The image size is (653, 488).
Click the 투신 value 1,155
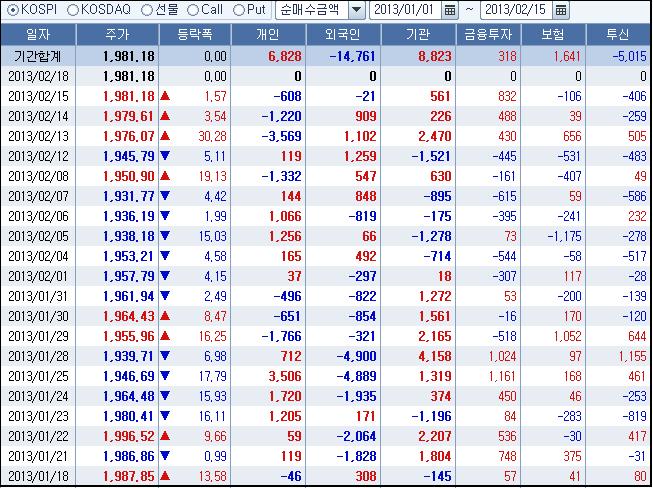click(632, 356)
